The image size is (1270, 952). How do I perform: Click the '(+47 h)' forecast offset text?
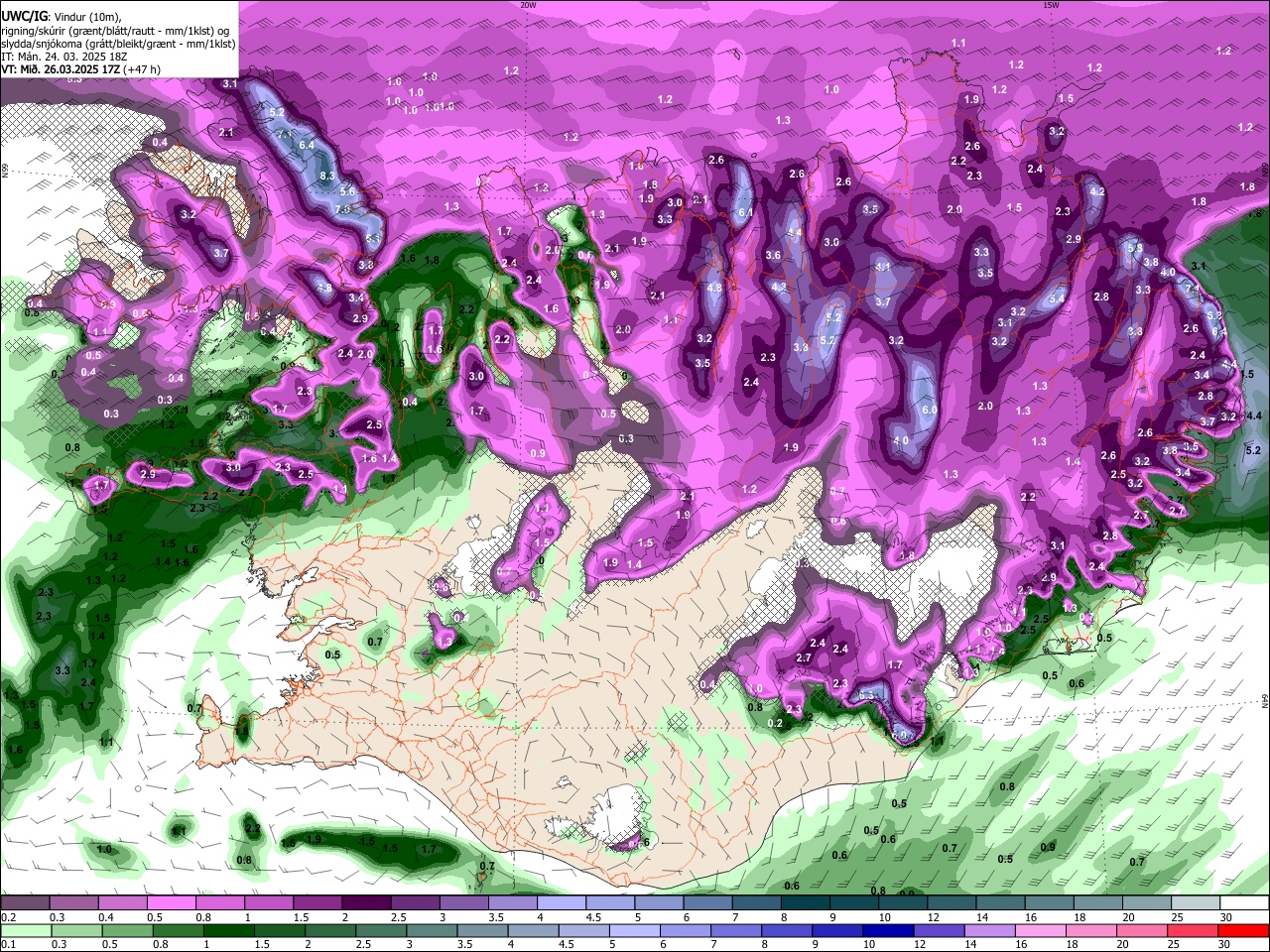pos(142,69)
